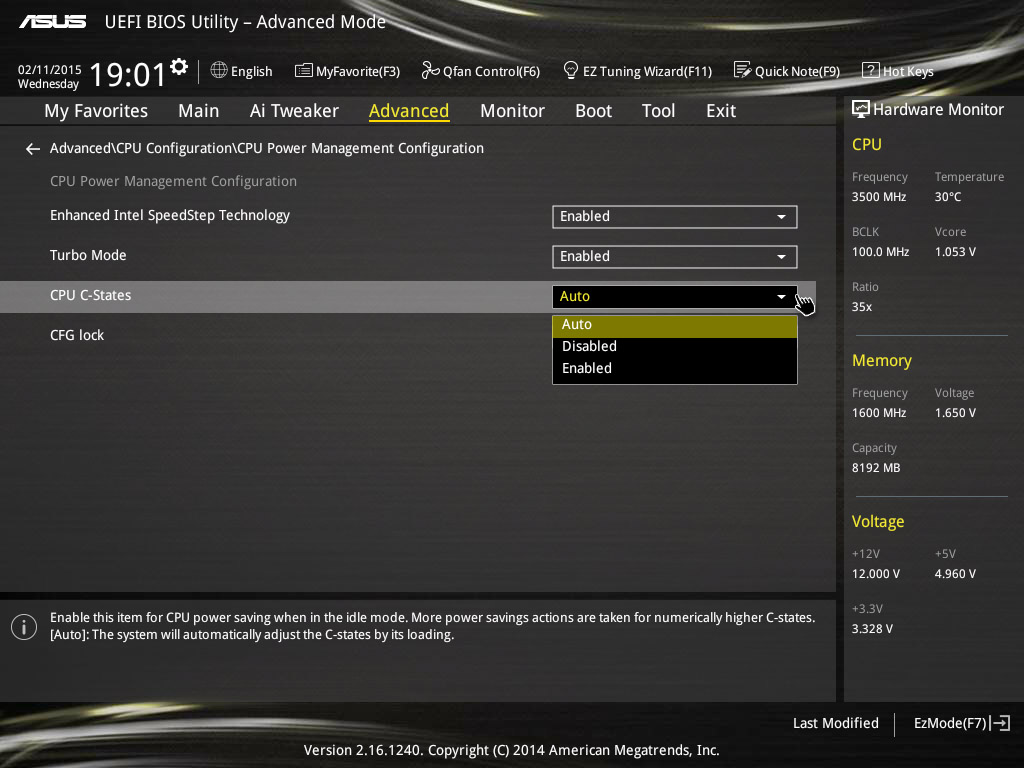
Task: Open the Main tab
Action: (199, 111)
